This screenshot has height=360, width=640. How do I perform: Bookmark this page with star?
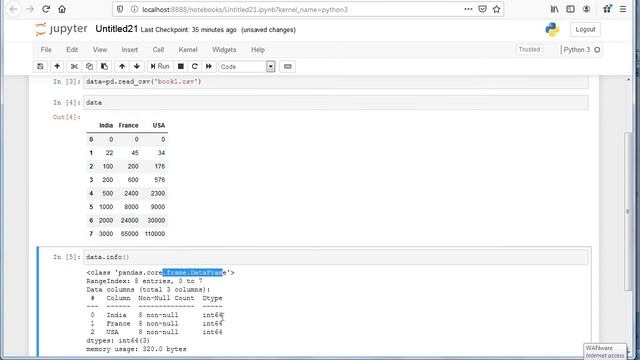pos(496,9)
